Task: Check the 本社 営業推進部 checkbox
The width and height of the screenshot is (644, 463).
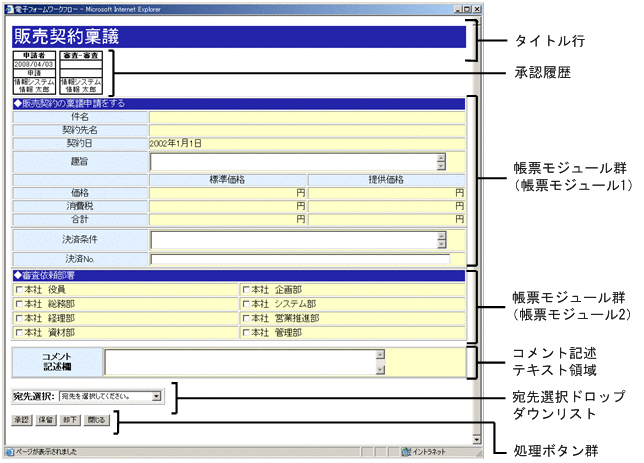Action: click(x=246, y=318)
